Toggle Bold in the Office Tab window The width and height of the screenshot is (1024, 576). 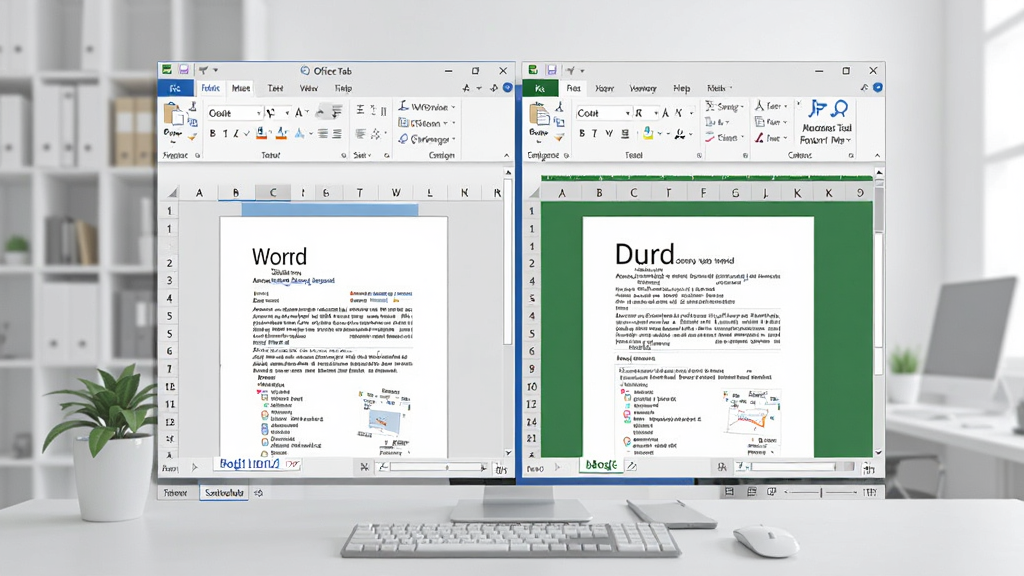click(212, 134)
